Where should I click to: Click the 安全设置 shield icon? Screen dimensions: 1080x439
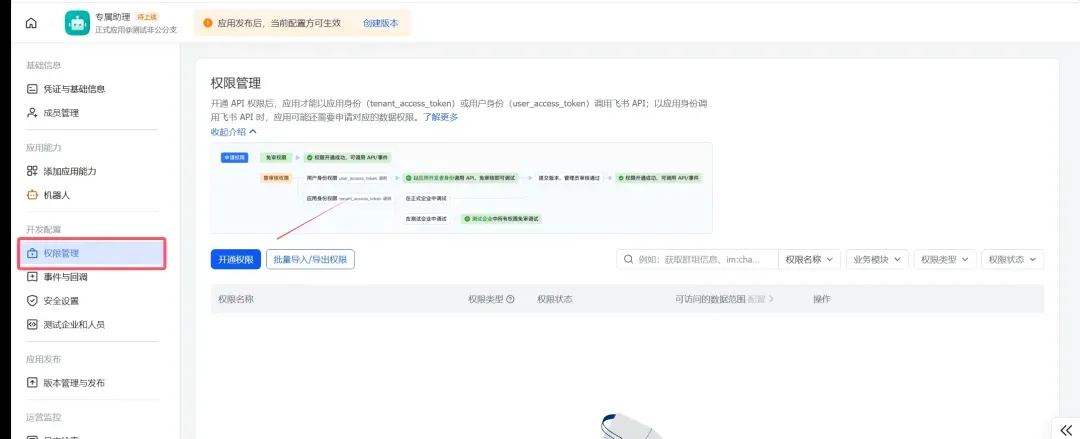(x=32, y=300)
